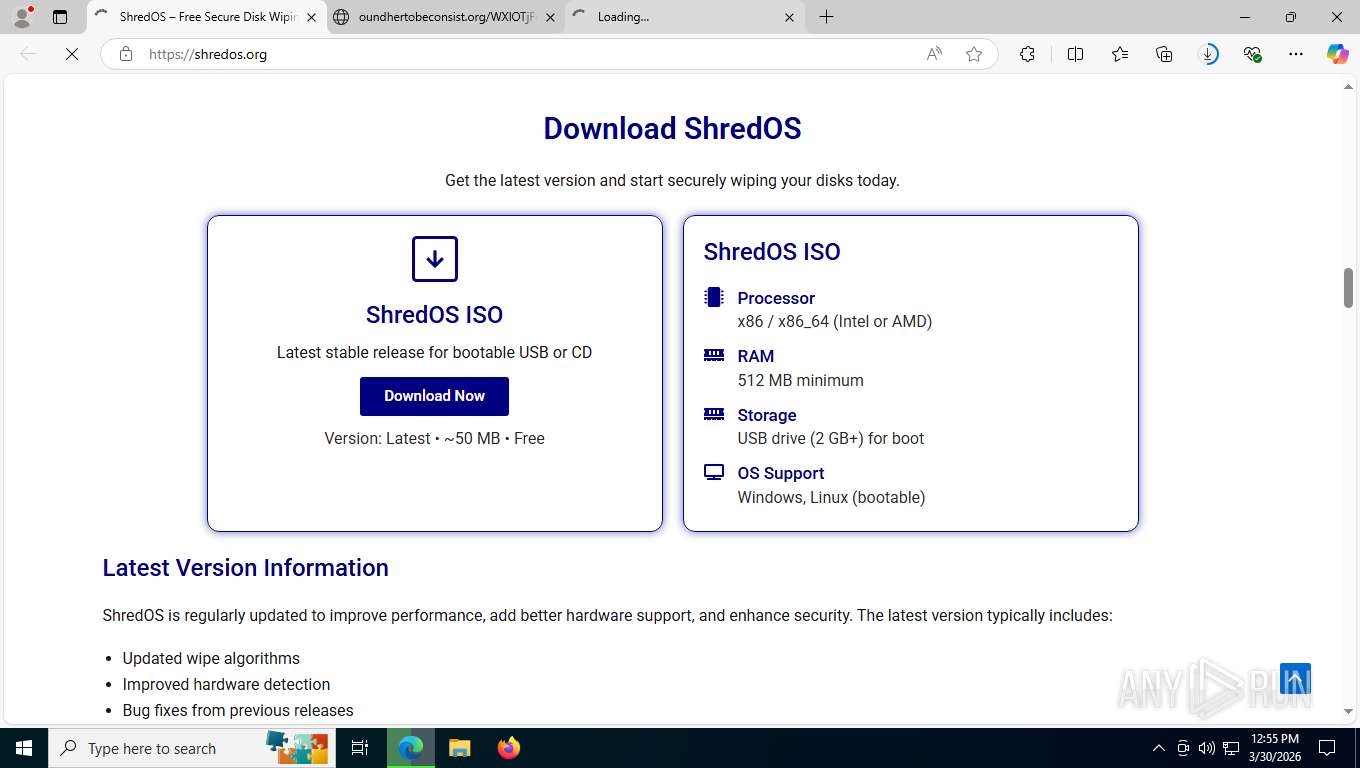Click the scrollbar up arrow
The height and width of the screenshot is (768, 1360).
[x=1348, y=87]
